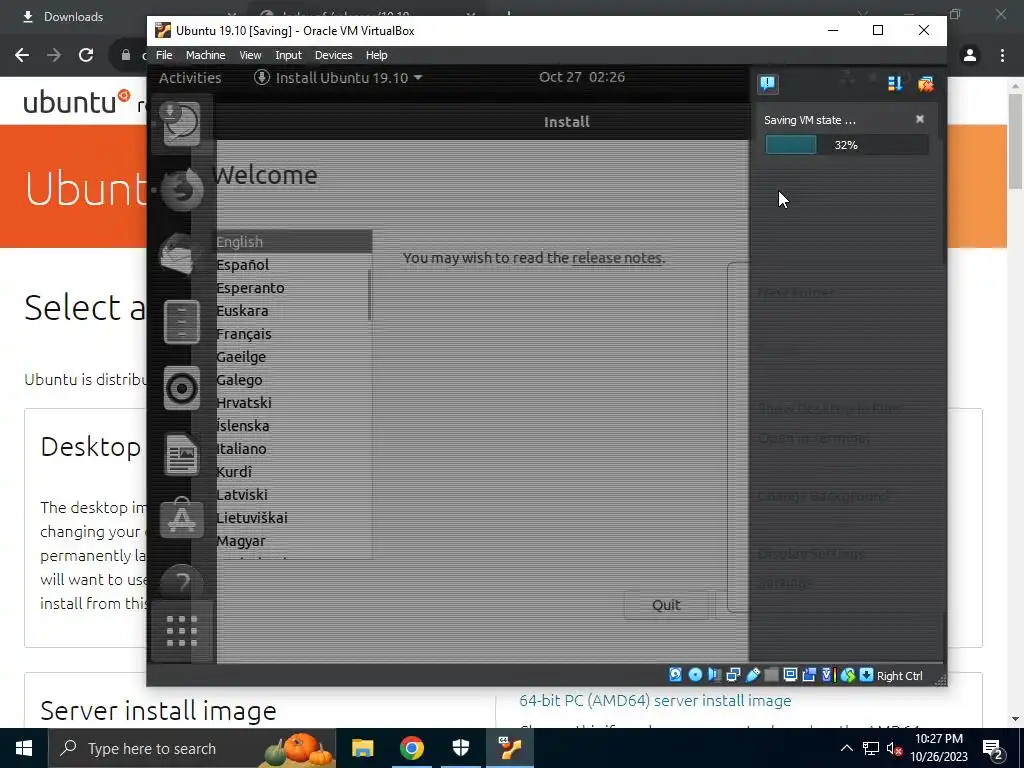Expand the Install Ubuntu 19.10 app menu

coord(338,78)
